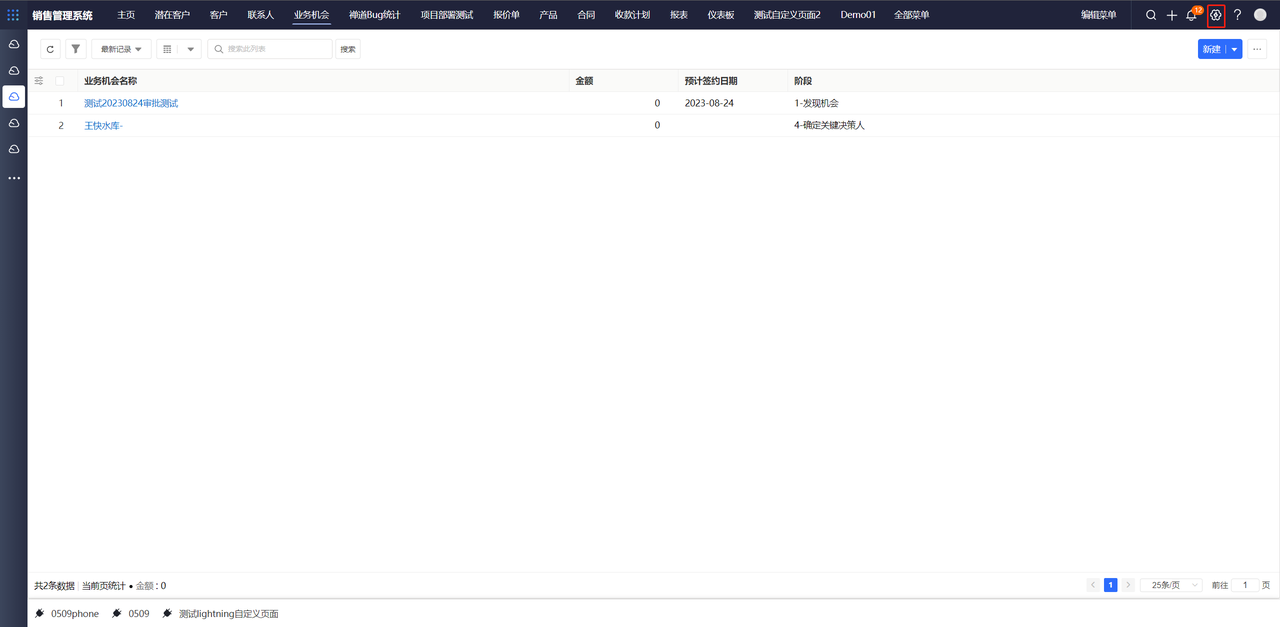
Task: Open the app launcher grid icon
Action: pyautogui.click(x=13, y=15)
